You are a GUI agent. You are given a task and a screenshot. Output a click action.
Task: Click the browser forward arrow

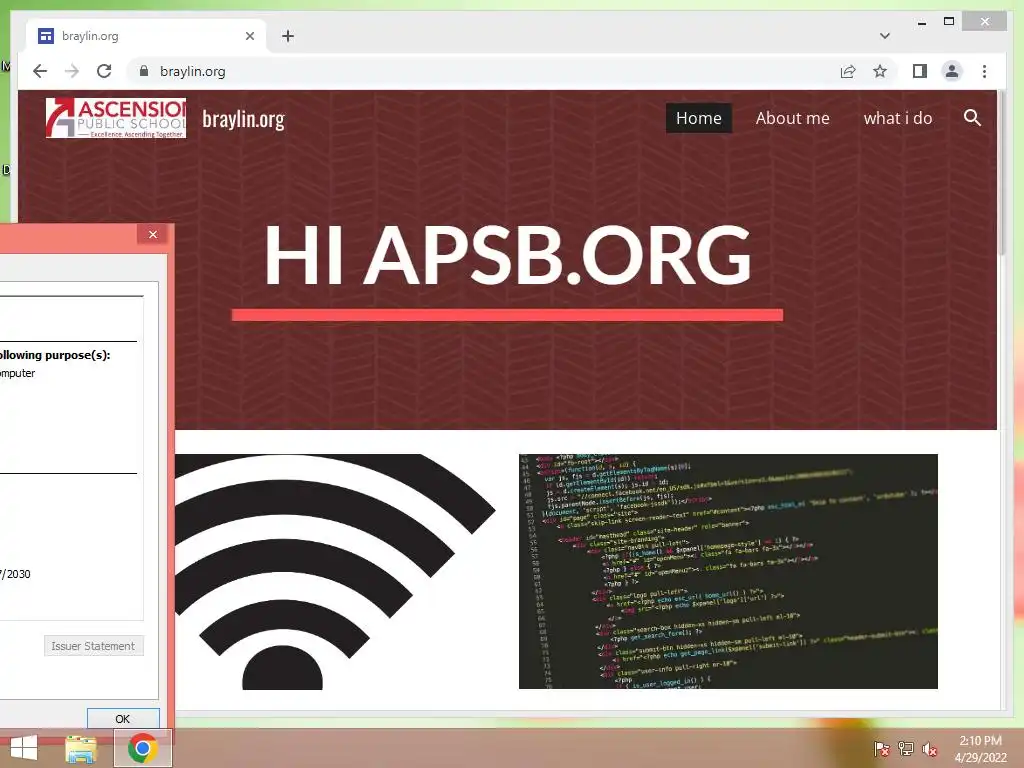[72, 71]
